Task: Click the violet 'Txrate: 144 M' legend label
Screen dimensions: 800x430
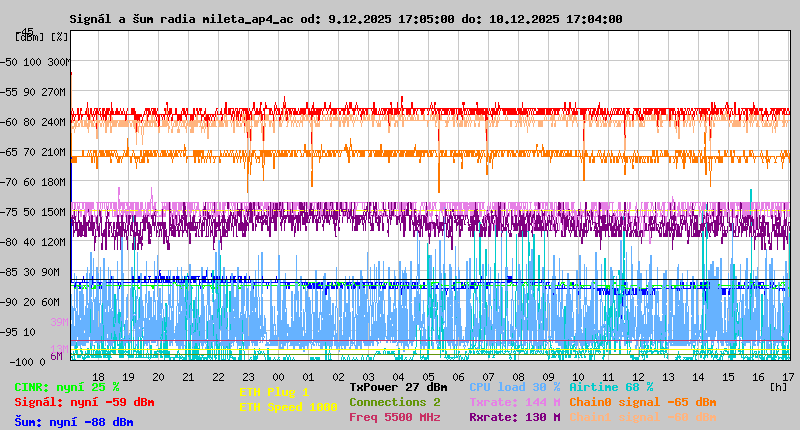Action: [x=514, y=402]
